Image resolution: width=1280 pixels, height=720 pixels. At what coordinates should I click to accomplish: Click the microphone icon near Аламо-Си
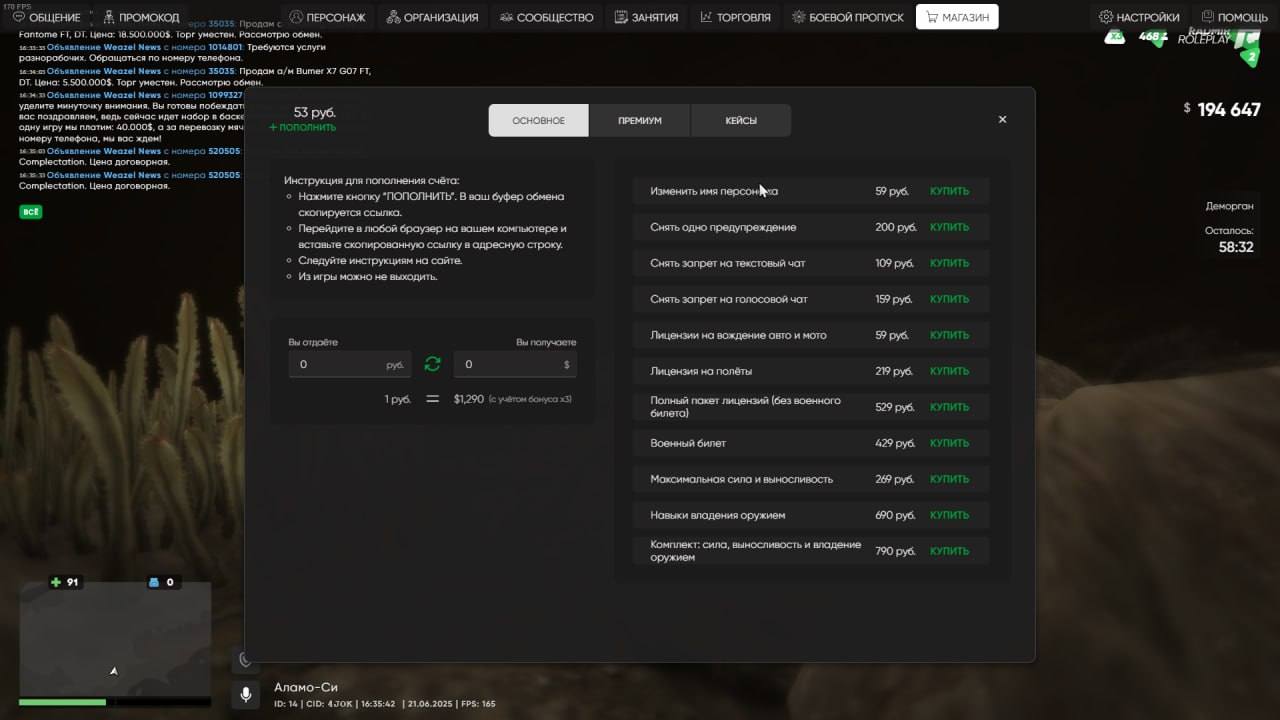pyautogui.click(x=245, y=694)
